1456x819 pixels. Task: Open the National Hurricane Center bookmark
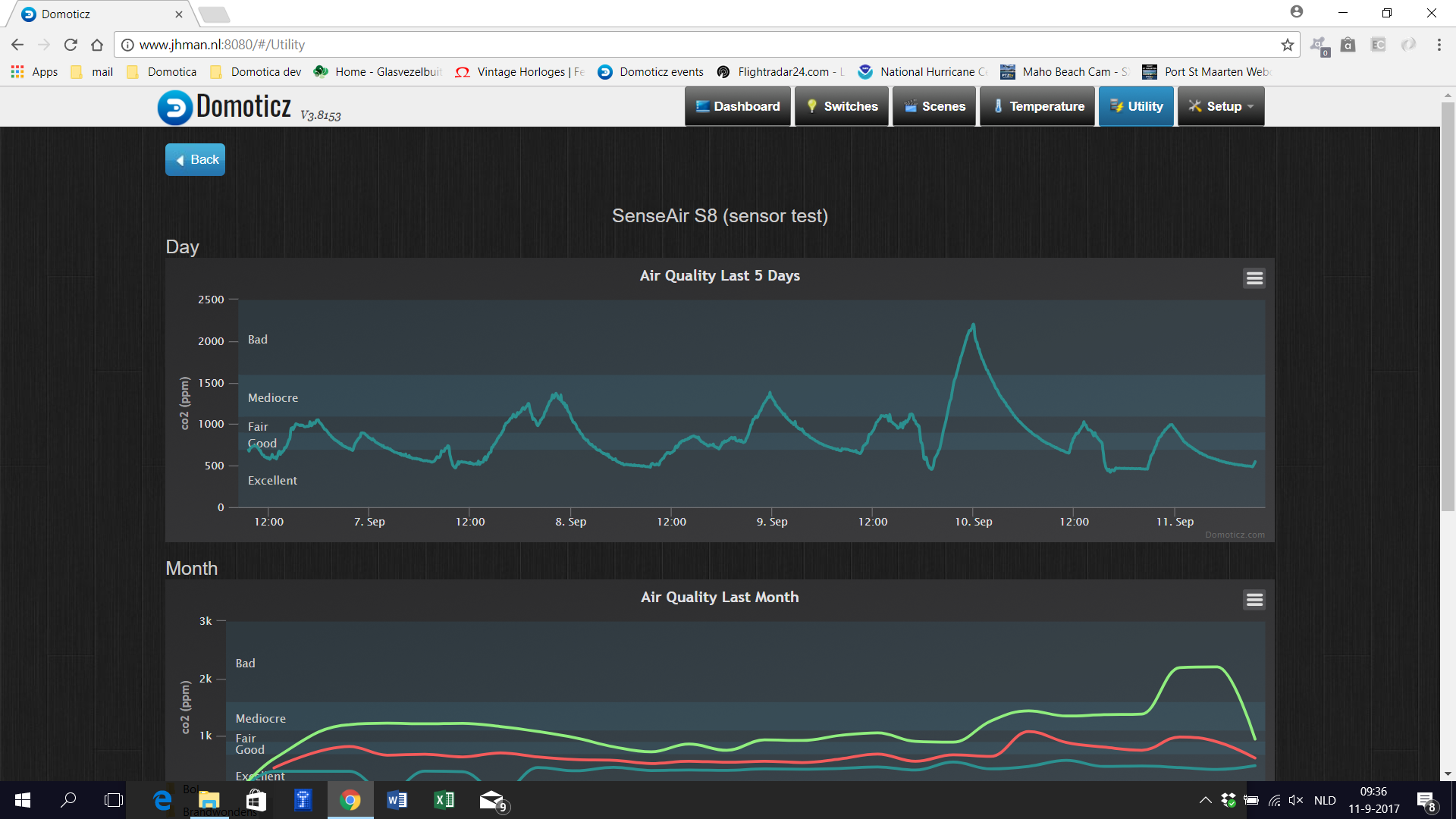(x=923, y=71)
